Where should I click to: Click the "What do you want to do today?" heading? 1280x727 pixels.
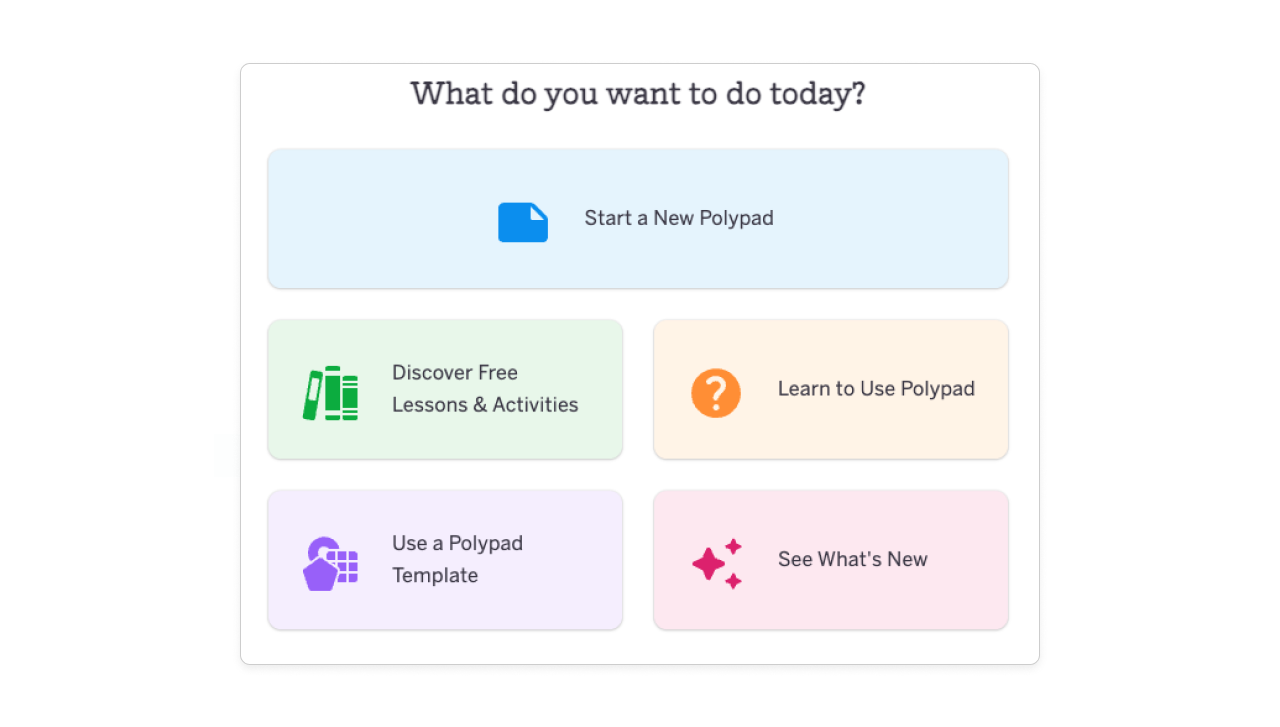(638, 94)
